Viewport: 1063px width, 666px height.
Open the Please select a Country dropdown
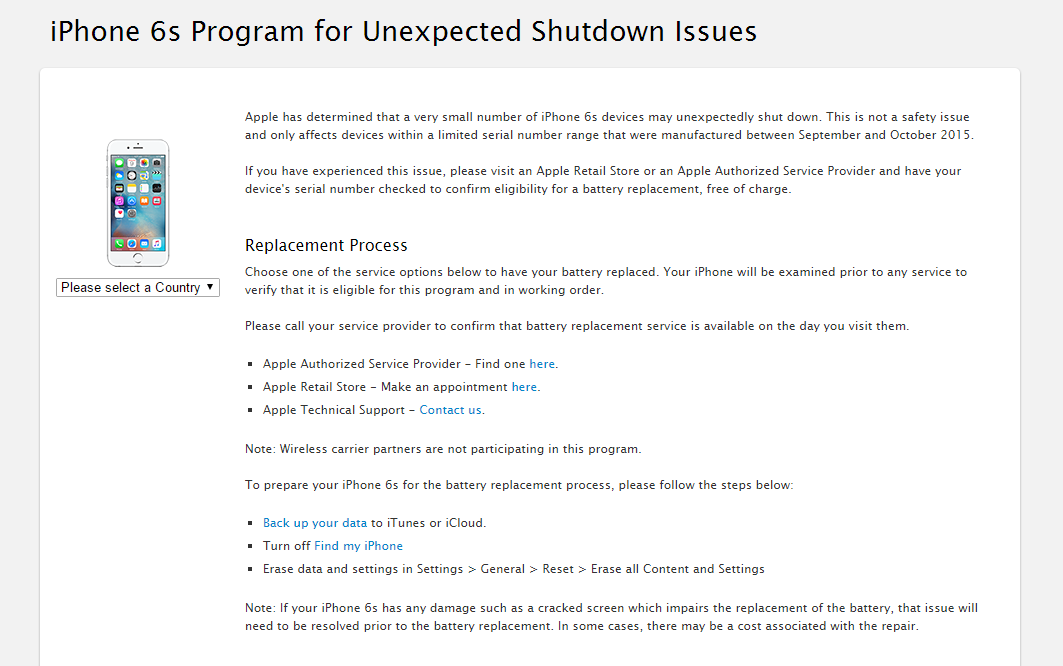[x=138, y=288]
